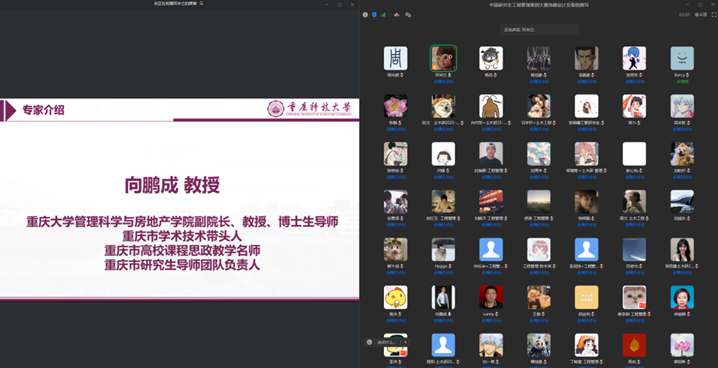Close the floating chat input bar
Image resolution: width=718 pixels, height=368 pixels.
pyautogui.click(x=405, y=342)
